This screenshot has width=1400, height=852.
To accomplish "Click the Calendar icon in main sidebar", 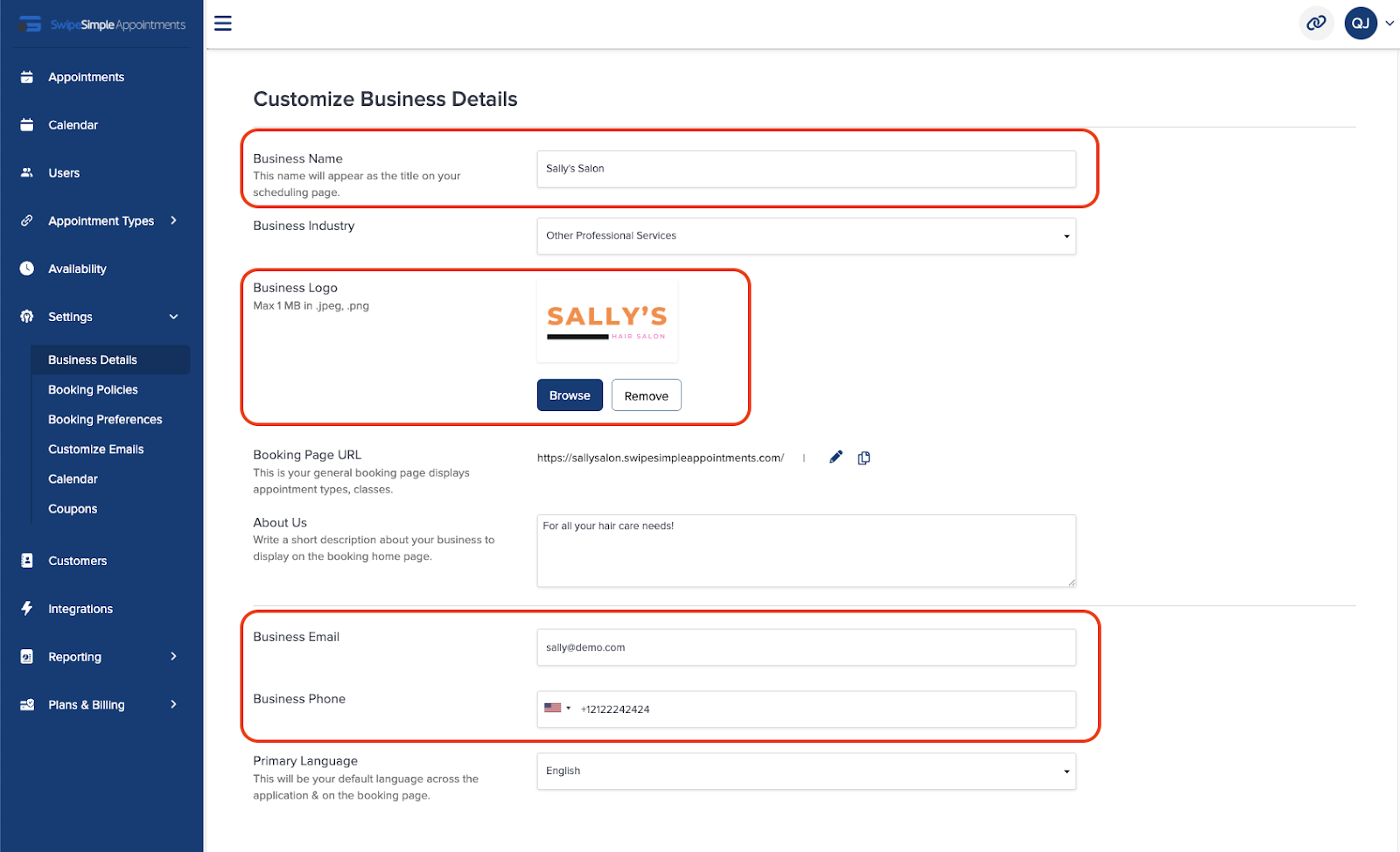I will click(x=27, y=125).
